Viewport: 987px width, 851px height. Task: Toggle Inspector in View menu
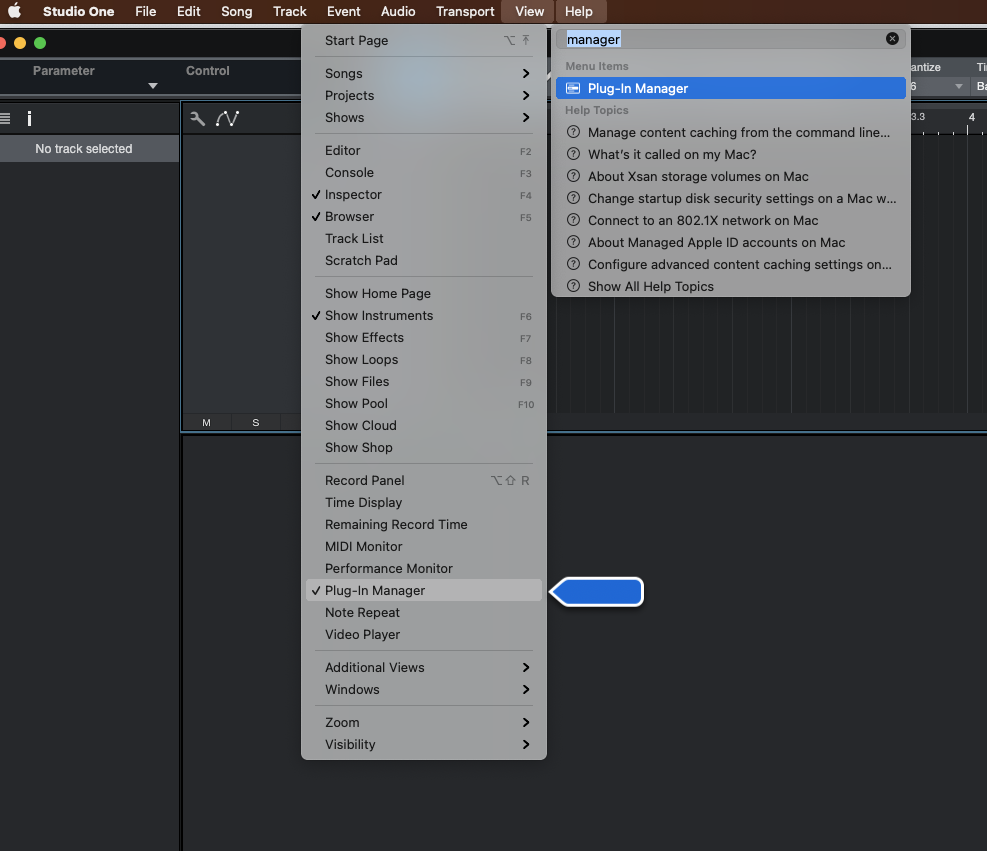tap(424, 194)
